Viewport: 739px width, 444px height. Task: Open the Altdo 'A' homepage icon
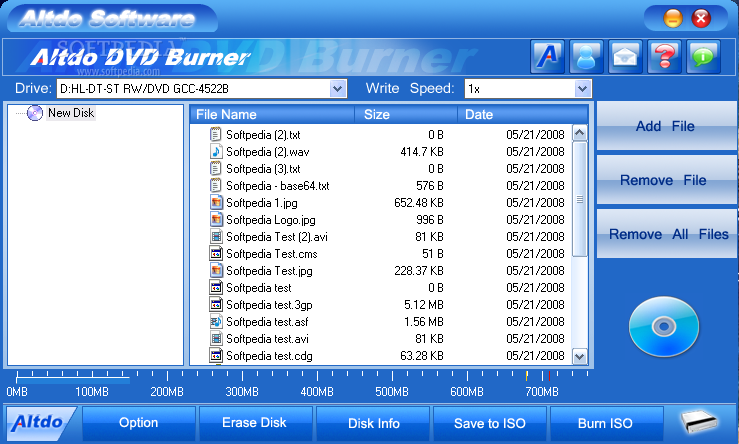[547, 57]
